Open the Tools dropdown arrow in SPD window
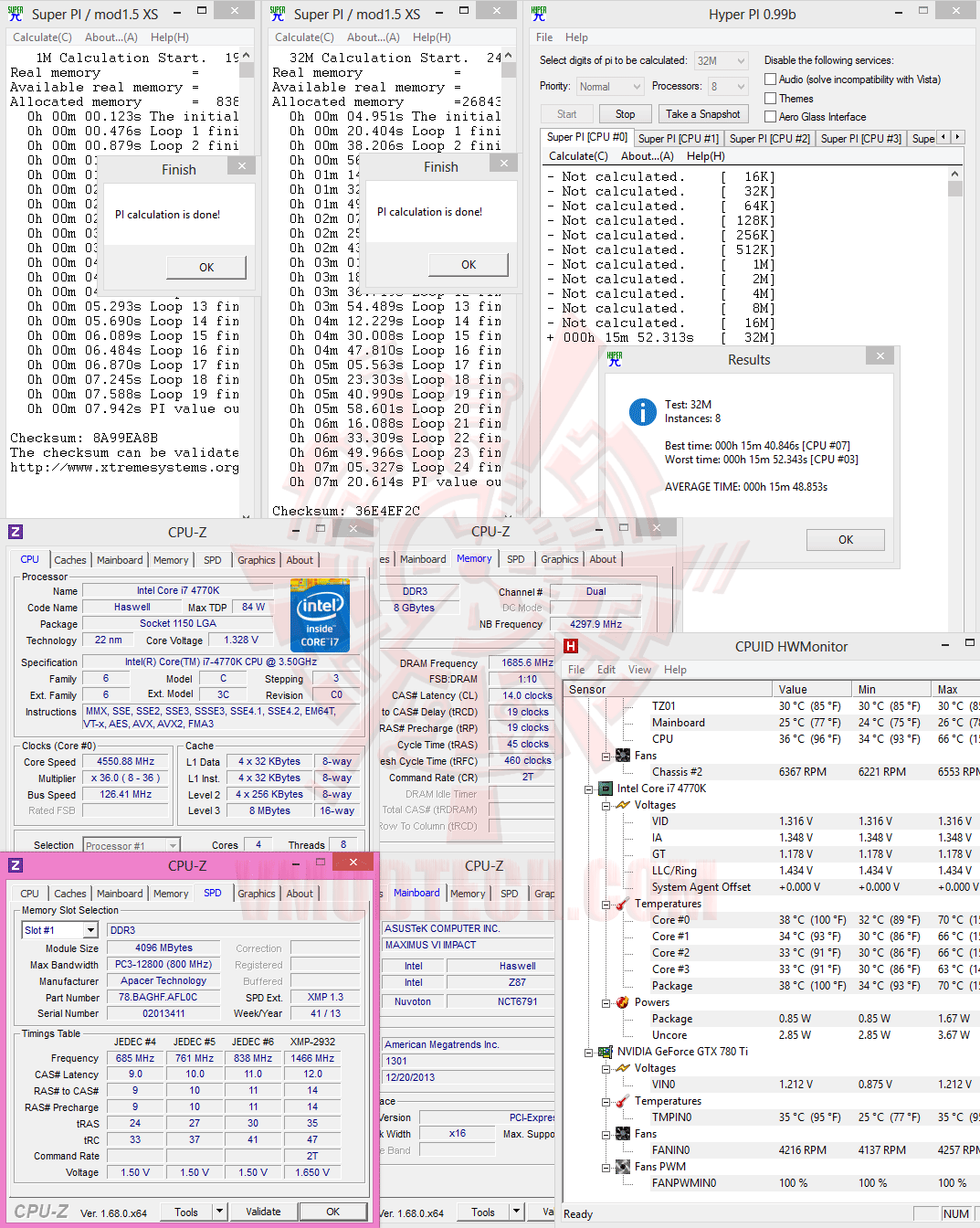980x1228 pixels. point(219,1212)
